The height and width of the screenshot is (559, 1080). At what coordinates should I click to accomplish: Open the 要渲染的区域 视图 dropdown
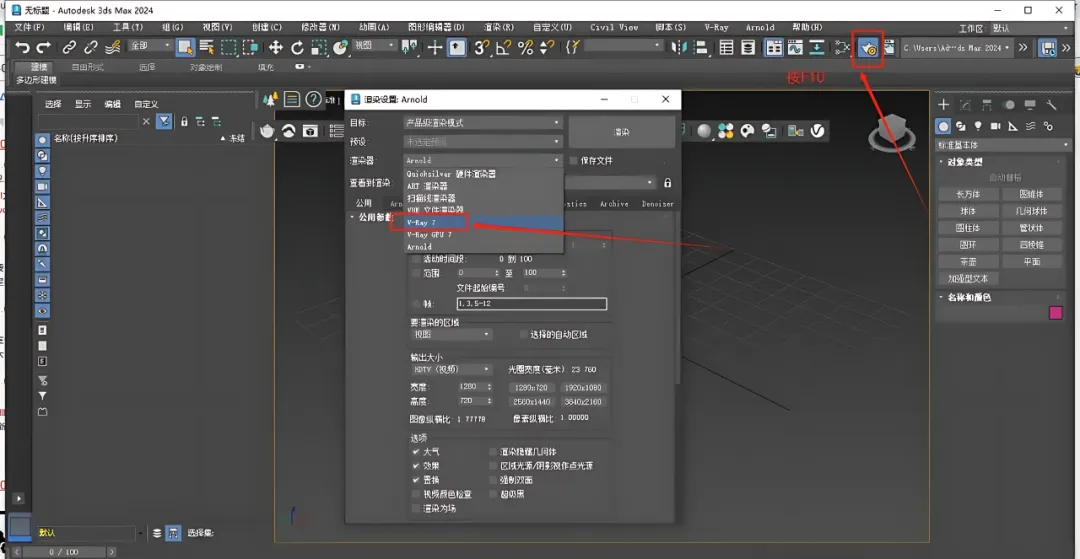(451, 335)
